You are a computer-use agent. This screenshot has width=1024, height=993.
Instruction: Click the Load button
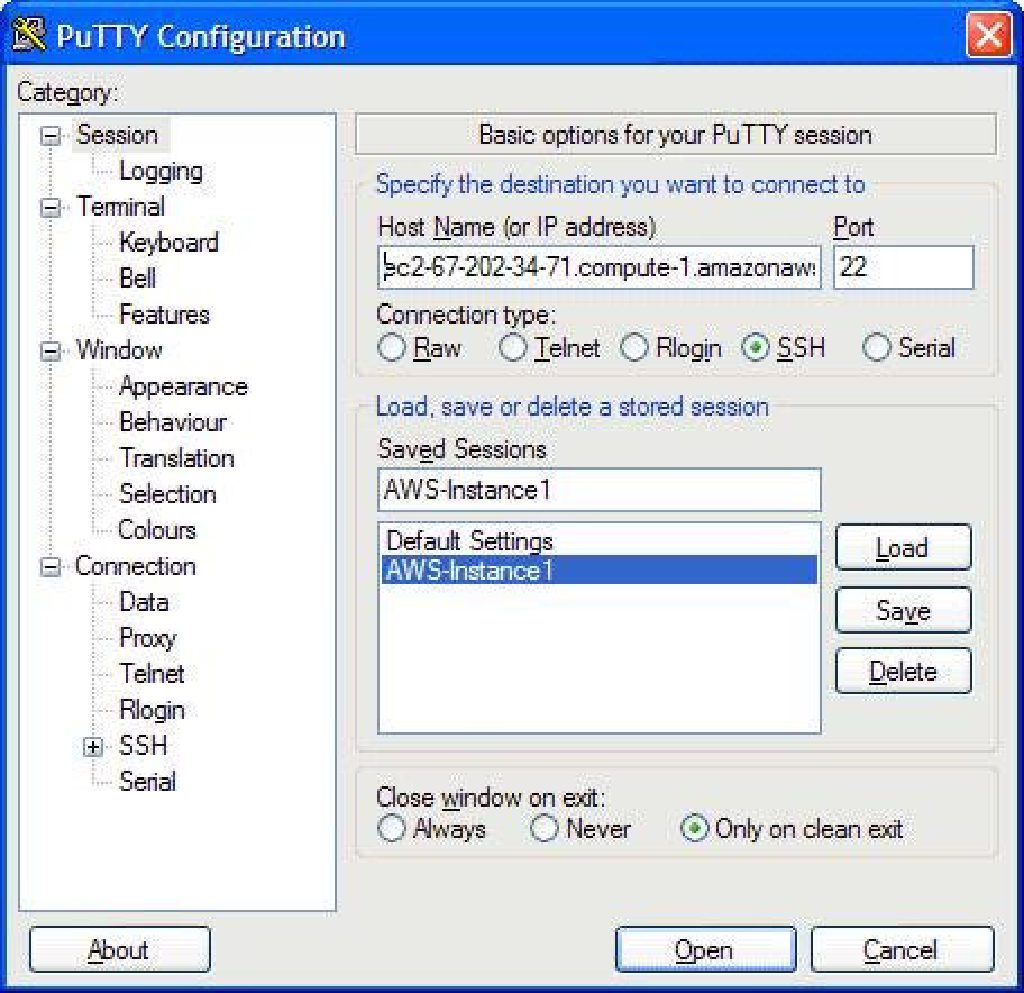[x=903, y=547]
